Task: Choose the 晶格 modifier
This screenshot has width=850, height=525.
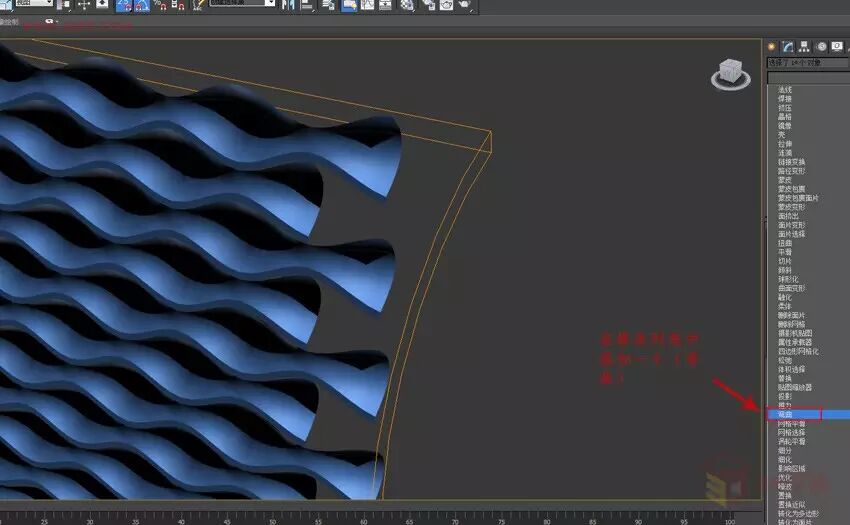Action: coord(785,117)
